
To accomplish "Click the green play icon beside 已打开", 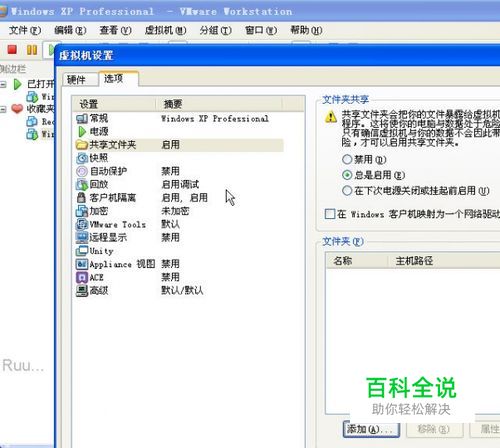I will (18, 84).
